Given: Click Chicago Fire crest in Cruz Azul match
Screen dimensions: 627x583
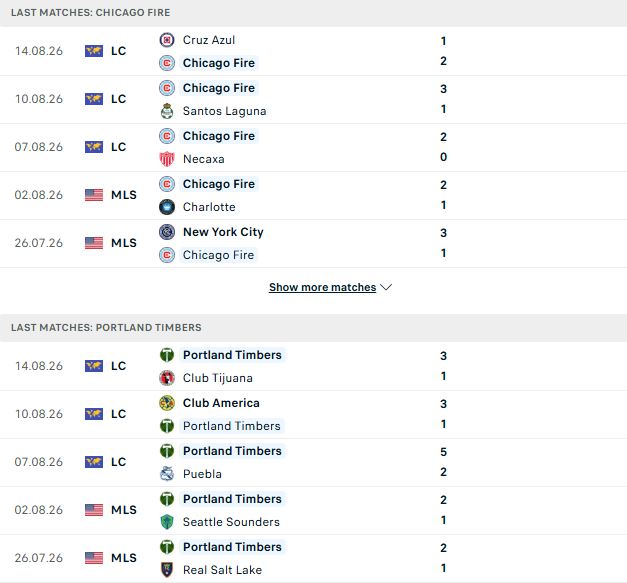Looking at the screenshot, I should click(167, 63).
